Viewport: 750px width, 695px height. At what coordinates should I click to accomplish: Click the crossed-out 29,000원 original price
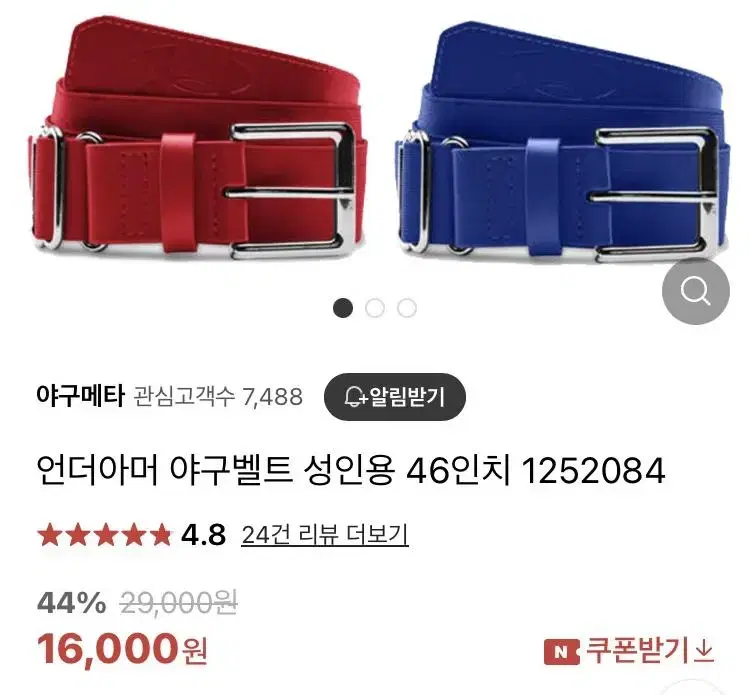(178, 603)
